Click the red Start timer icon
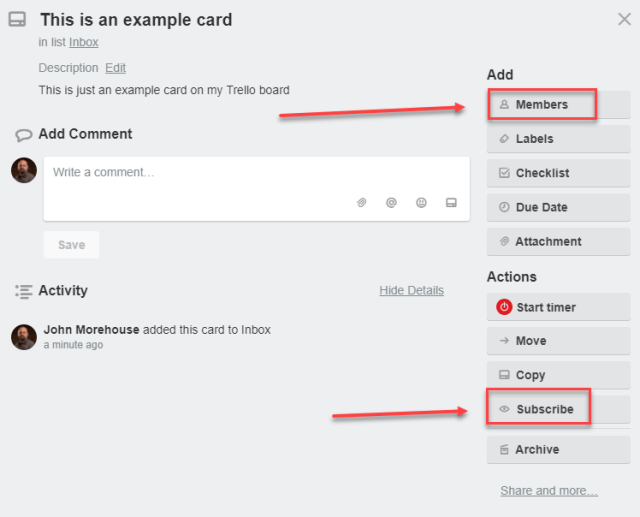640x517 pixels. tap(504, 307)
